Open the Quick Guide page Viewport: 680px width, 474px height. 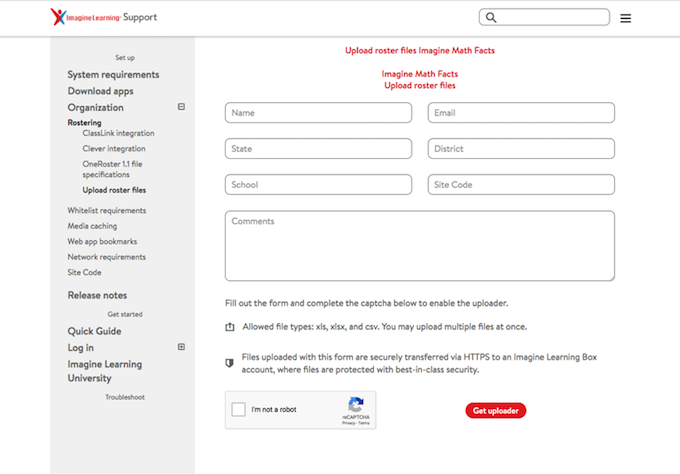94,331
